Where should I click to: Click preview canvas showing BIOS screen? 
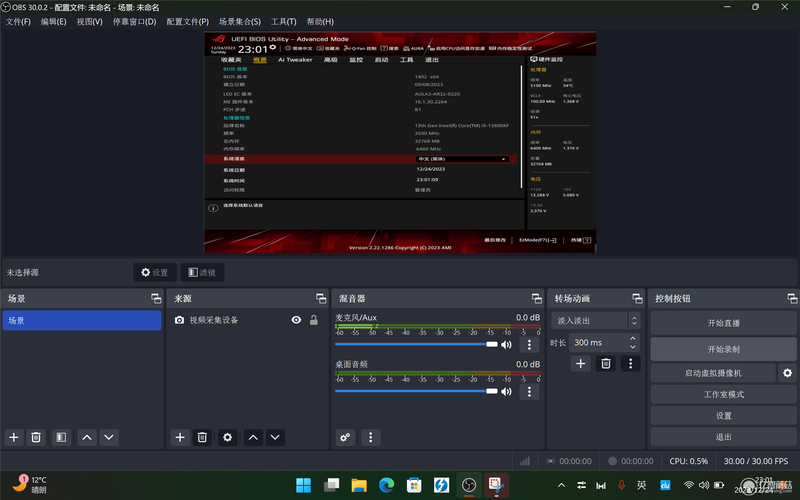400,142
